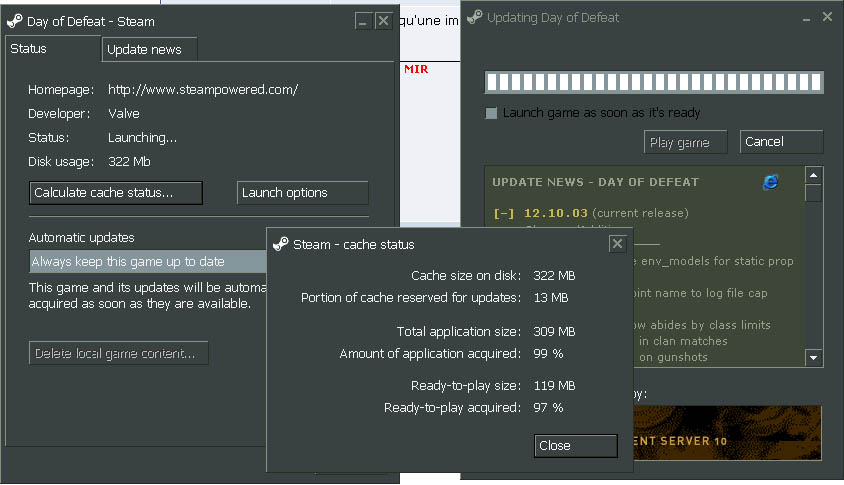Open the Automatic updates dropdown
The image size is (844, 485).
148,262
